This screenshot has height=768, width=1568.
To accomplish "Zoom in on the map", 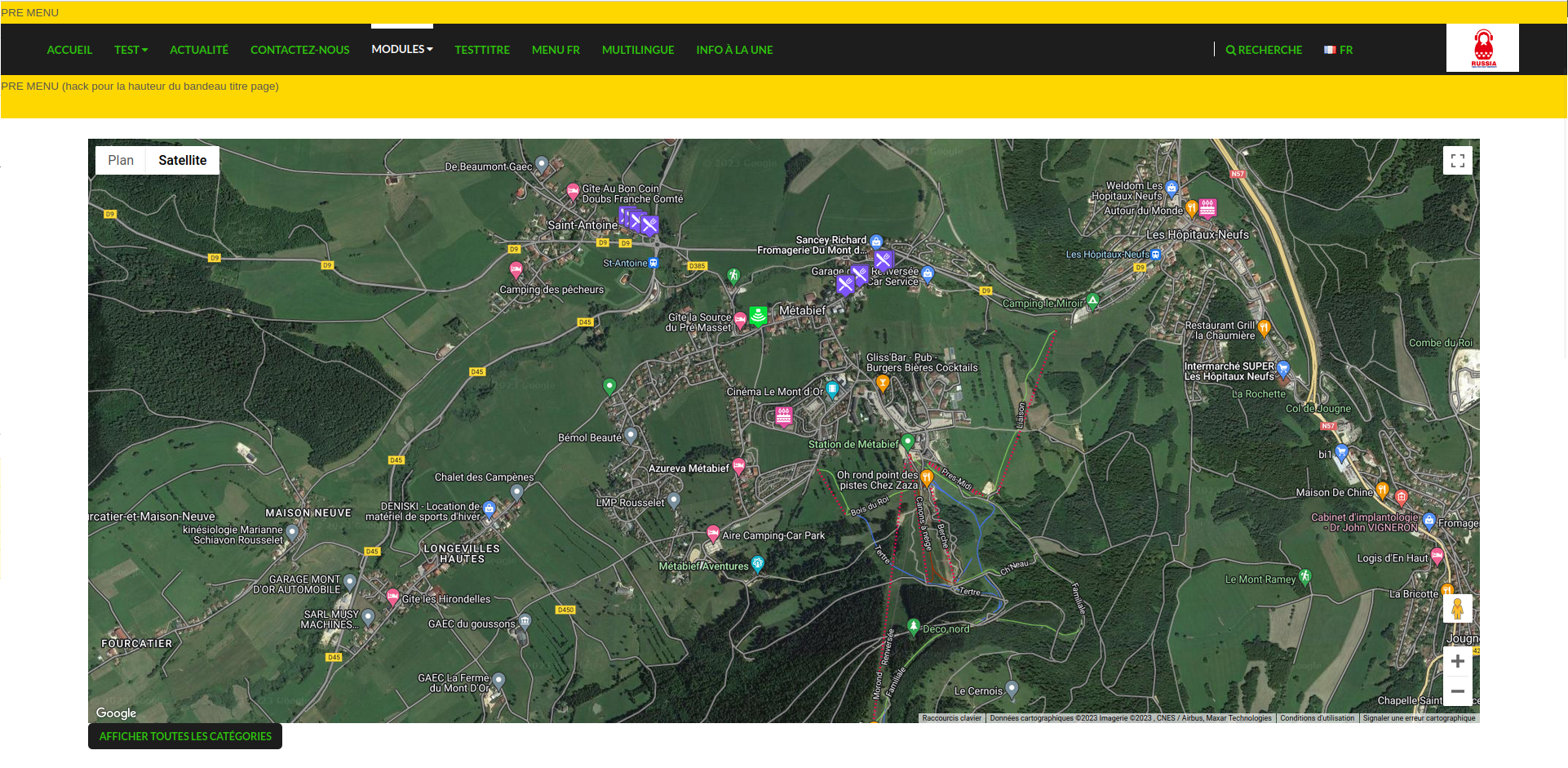I will 1458,661.
